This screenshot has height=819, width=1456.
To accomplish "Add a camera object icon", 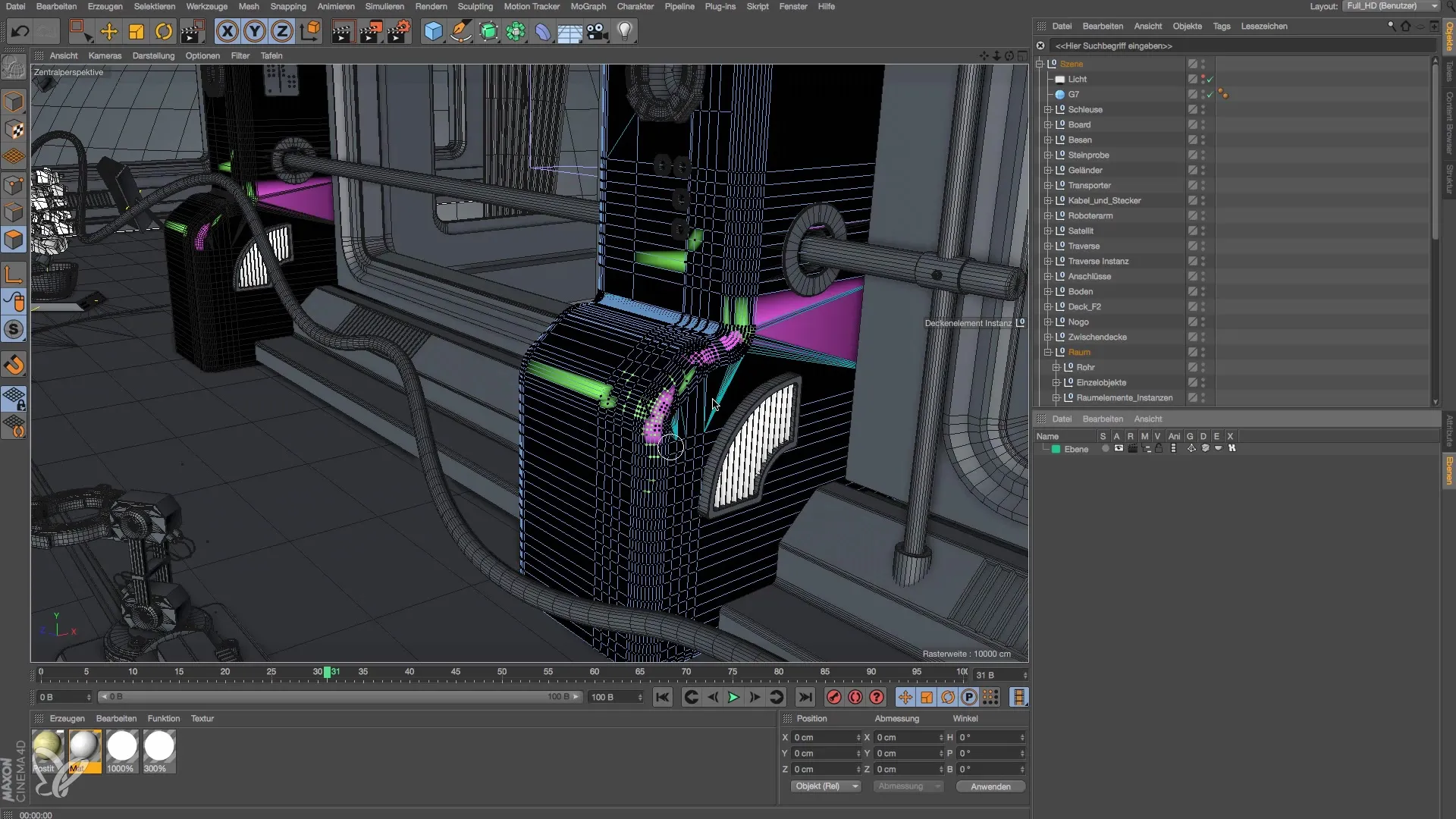I will [x=598, y=31].
